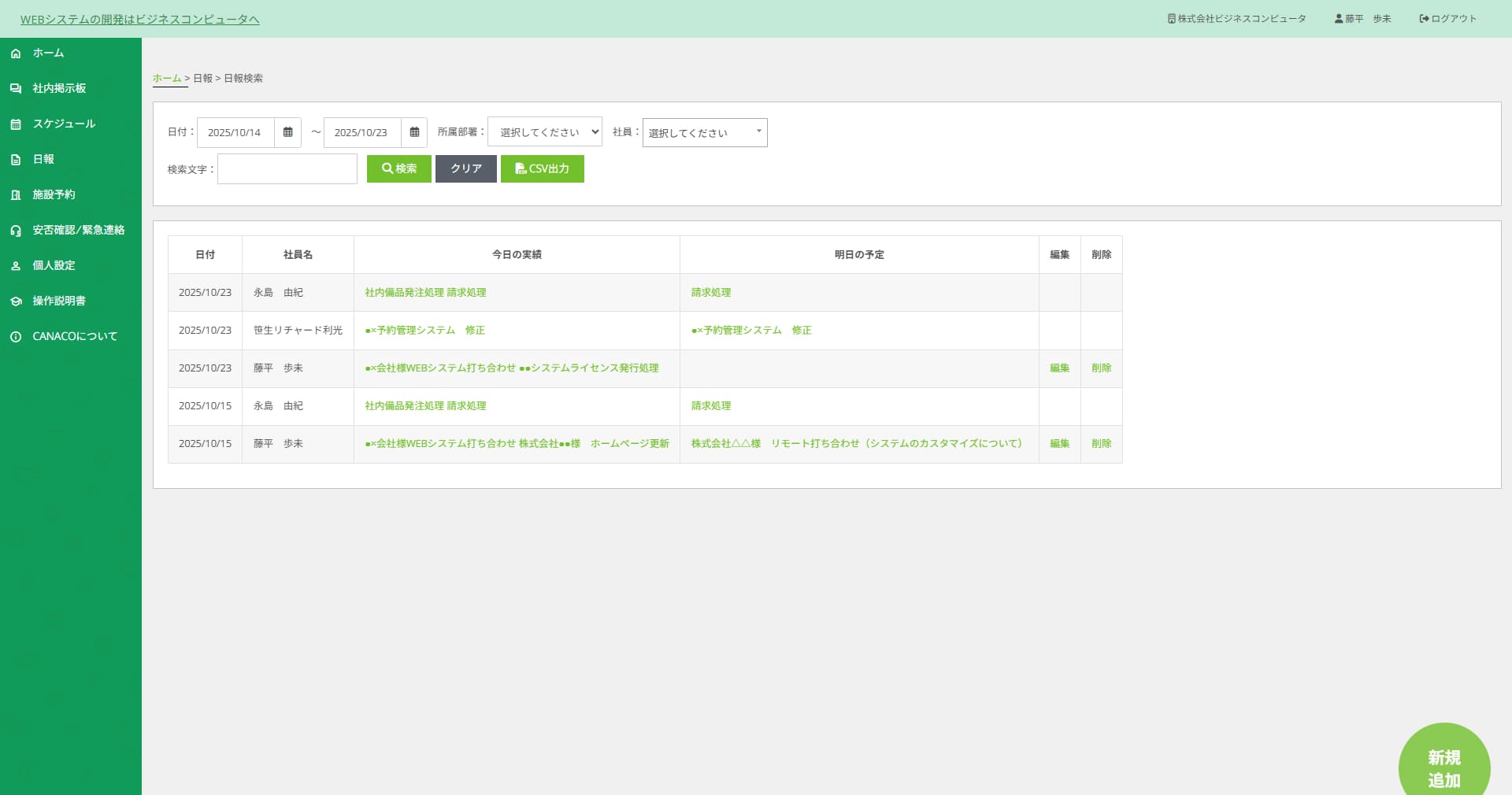This screenshot has width=1512, height=795.
Task: Open the start date calendar picker icon
Action: 287,132
